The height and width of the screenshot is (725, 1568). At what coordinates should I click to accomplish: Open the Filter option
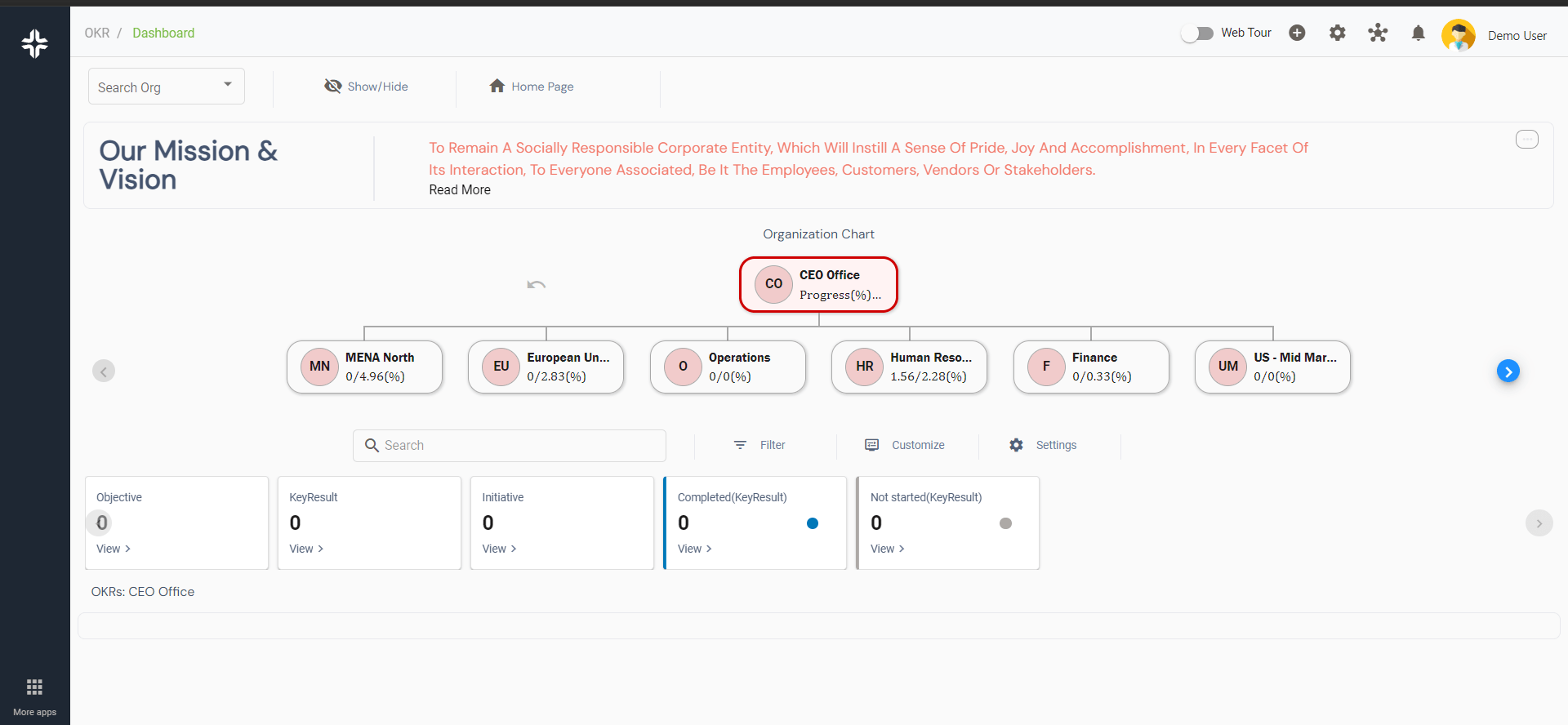coord(759,445)
